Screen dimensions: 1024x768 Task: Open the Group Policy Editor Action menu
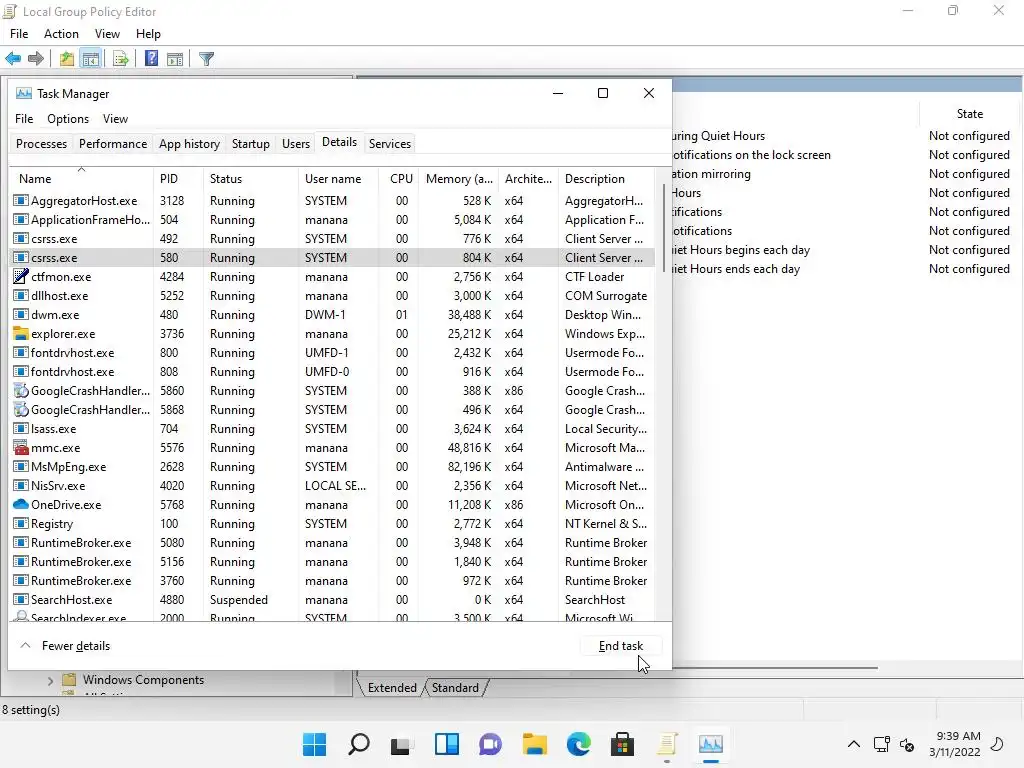(61, 34)
